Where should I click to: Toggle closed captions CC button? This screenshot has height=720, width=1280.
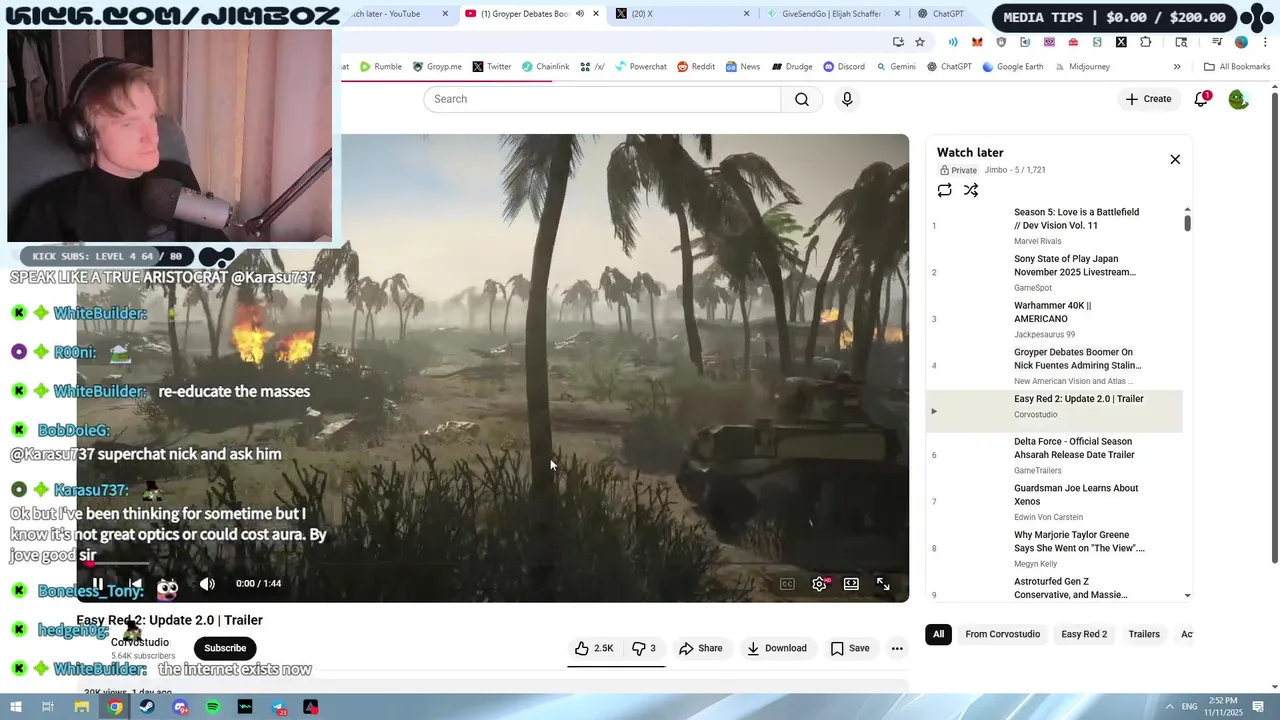pos(787,584)
